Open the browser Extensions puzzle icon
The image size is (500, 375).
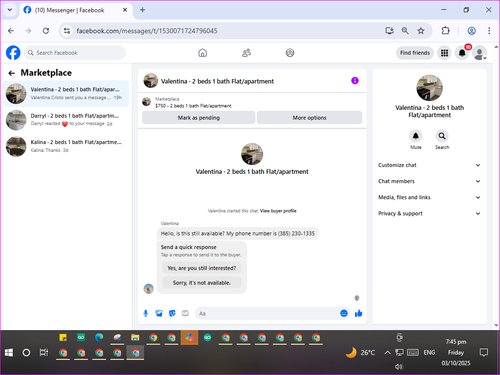pos(445,31)
